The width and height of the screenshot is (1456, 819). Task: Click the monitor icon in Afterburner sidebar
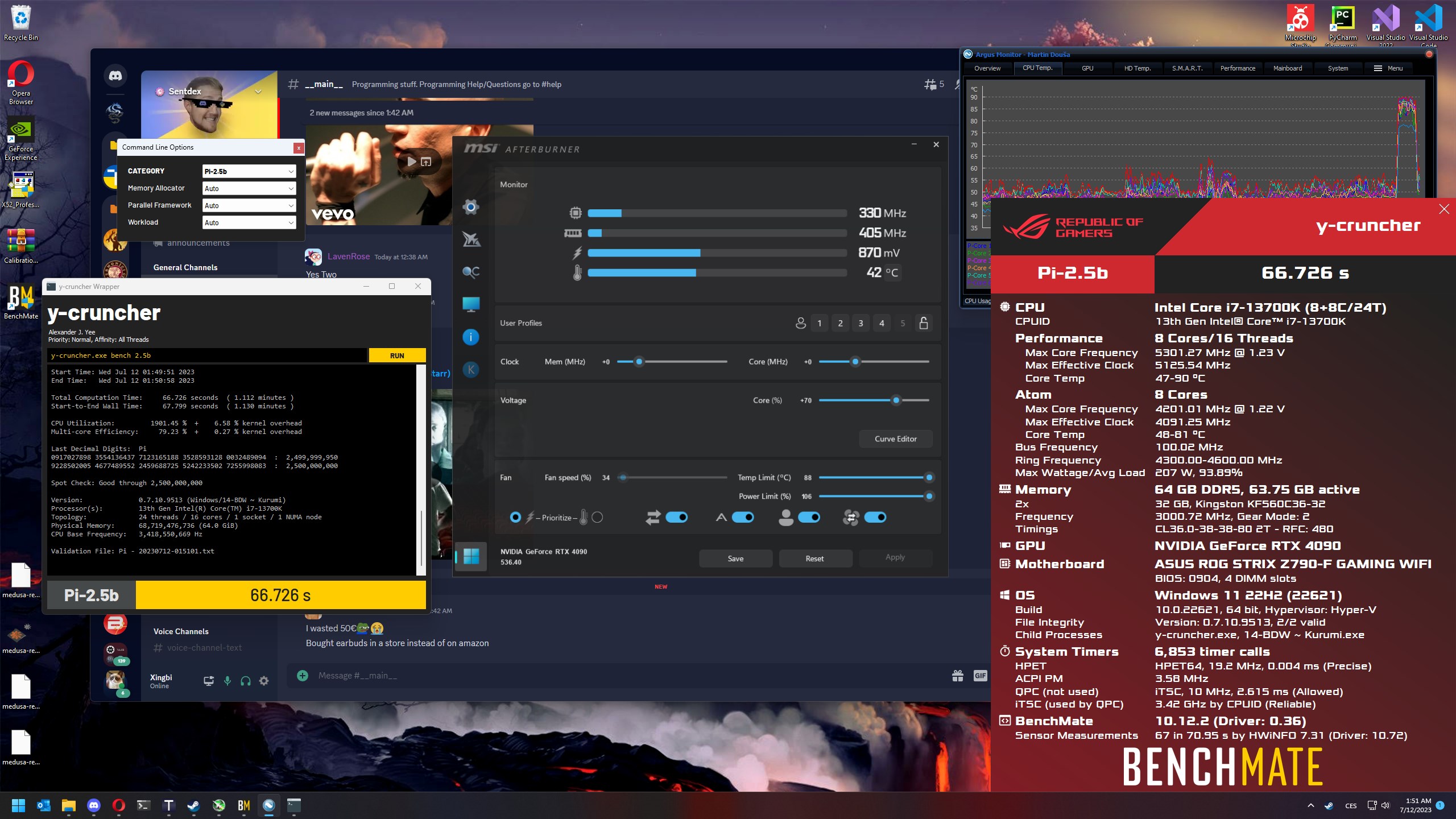coord(471,304)
